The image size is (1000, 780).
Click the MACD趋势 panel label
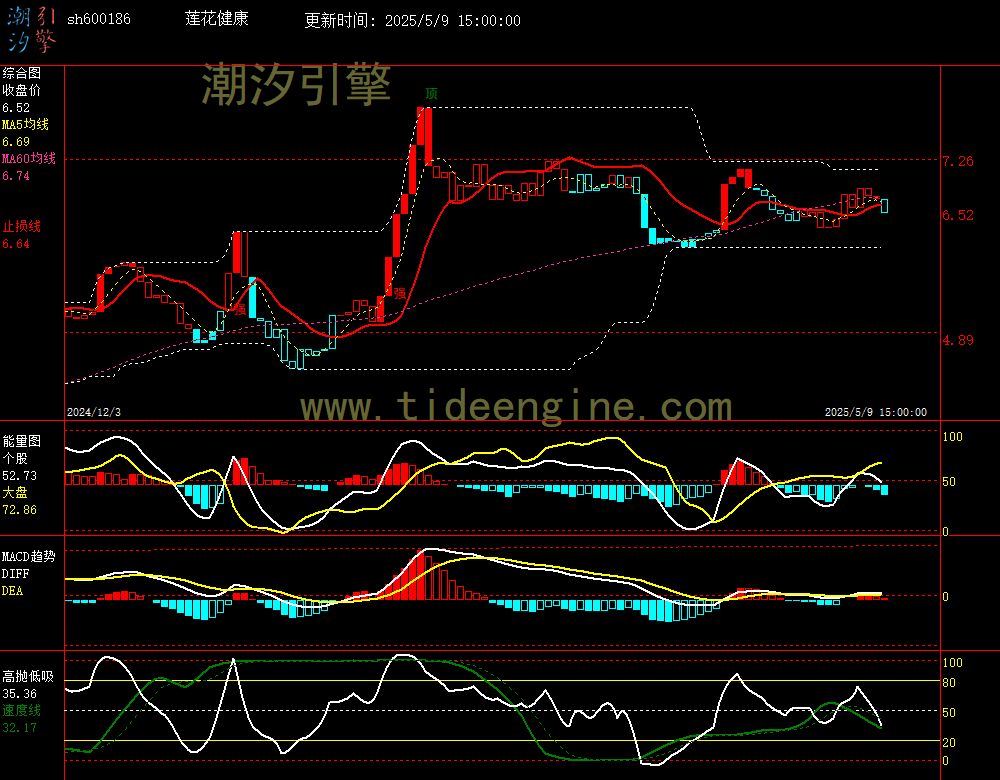point(29,556)
